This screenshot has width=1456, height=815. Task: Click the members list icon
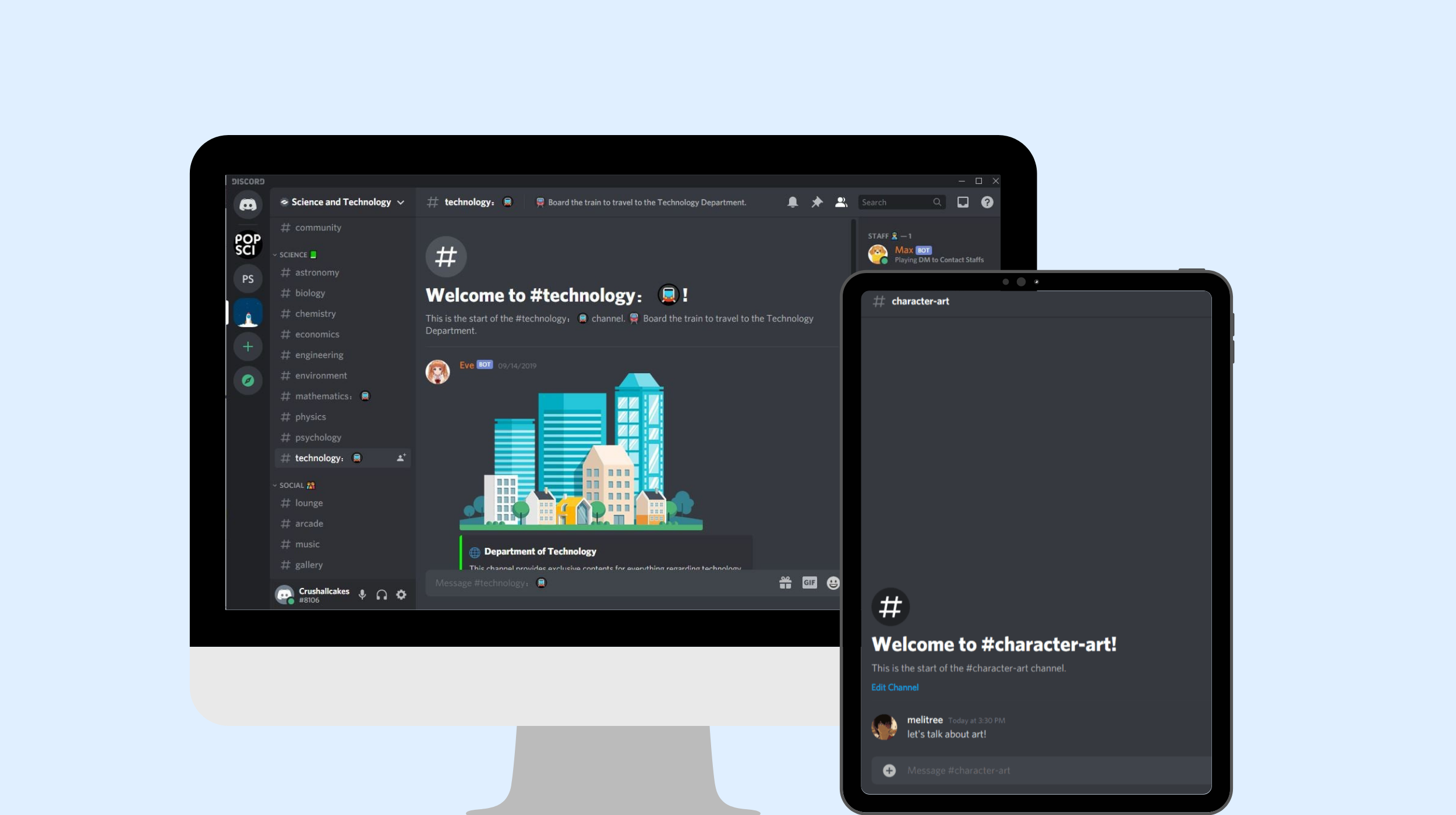tap(841, 202)
